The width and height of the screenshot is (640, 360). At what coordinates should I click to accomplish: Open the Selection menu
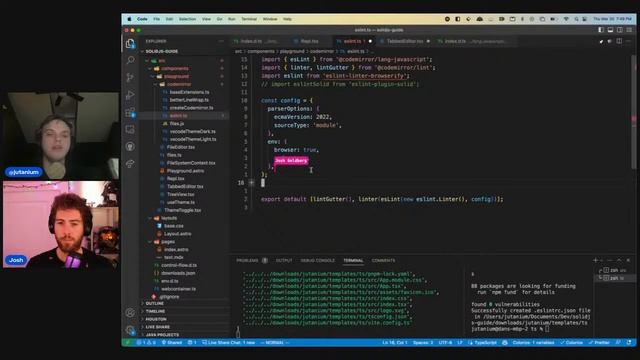(187, 19)
